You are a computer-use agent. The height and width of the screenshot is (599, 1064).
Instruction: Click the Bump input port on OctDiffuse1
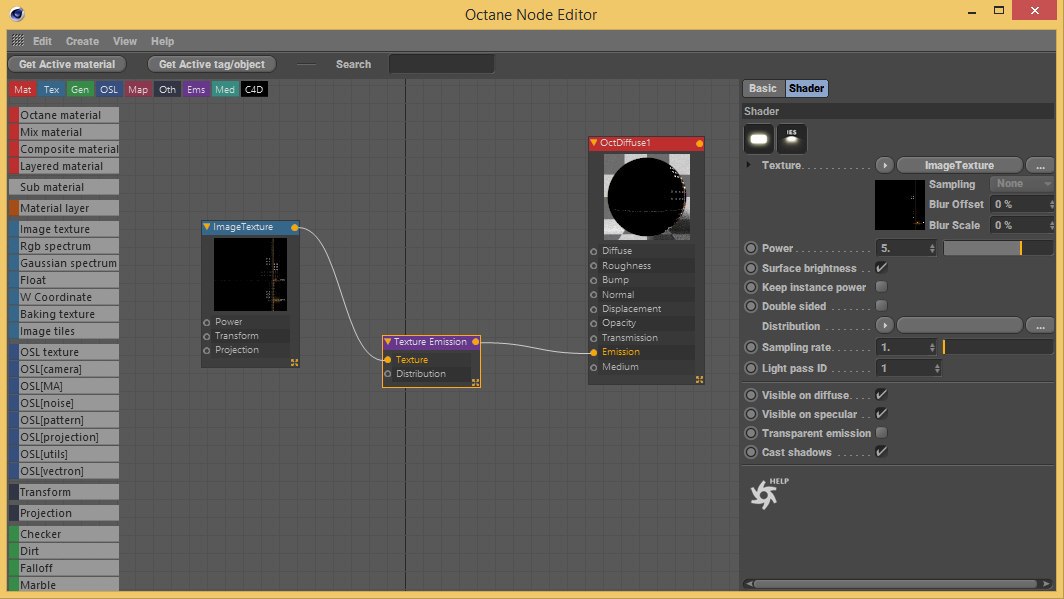point(594,280)
